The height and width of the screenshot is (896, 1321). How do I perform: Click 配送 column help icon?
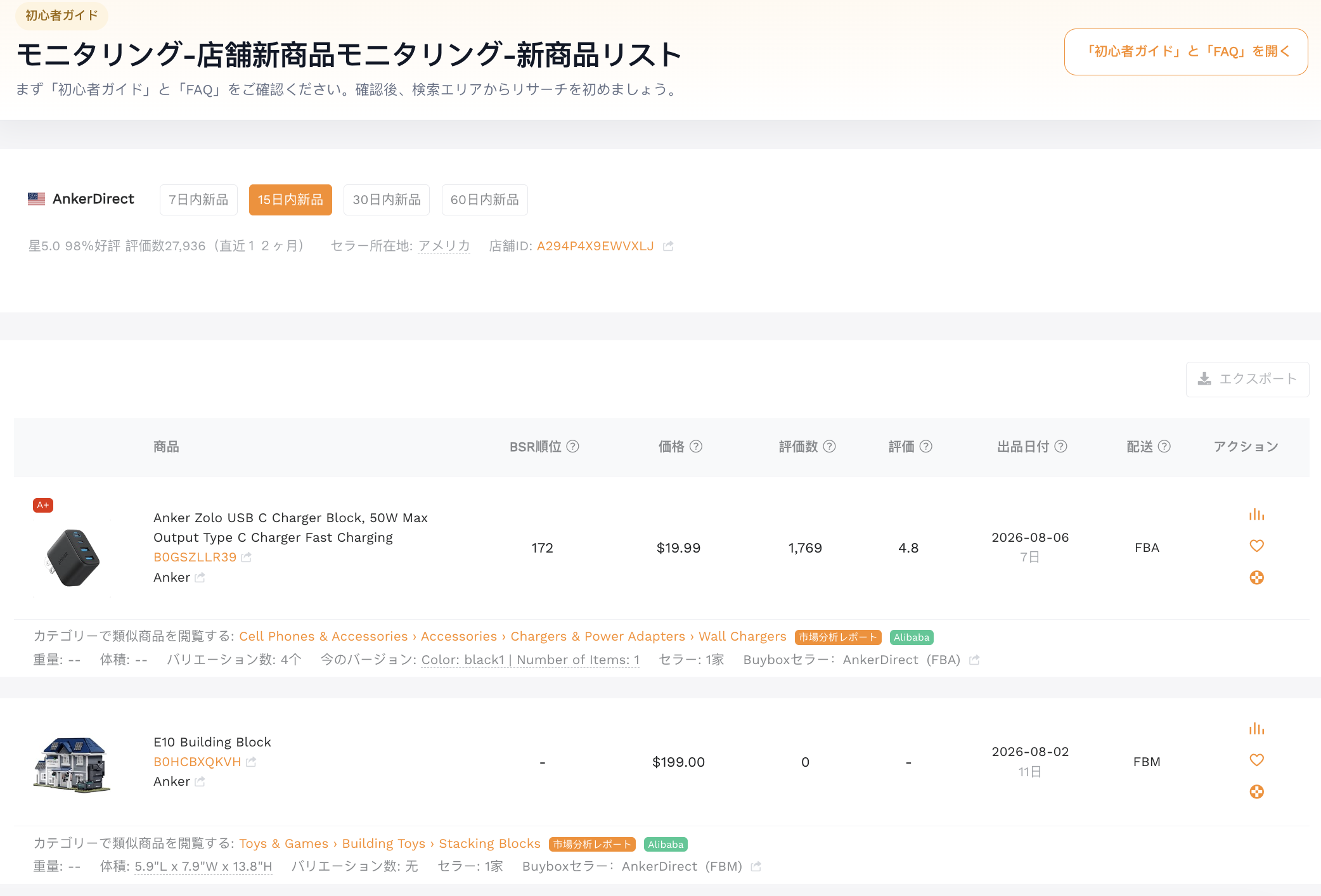pyautogui.click(x=1164, y=447)
